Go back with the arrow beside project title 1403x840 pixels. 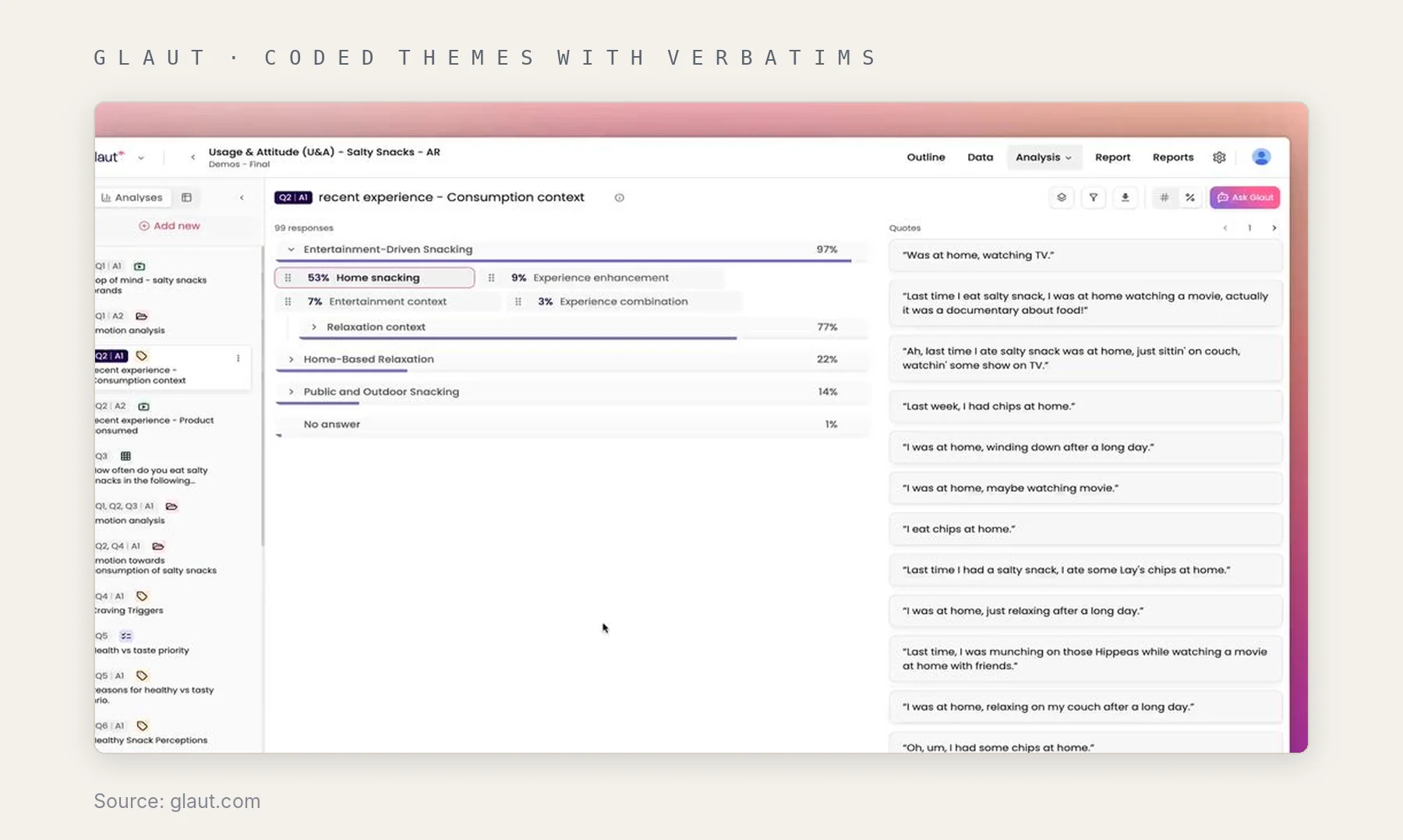point(193,157)
